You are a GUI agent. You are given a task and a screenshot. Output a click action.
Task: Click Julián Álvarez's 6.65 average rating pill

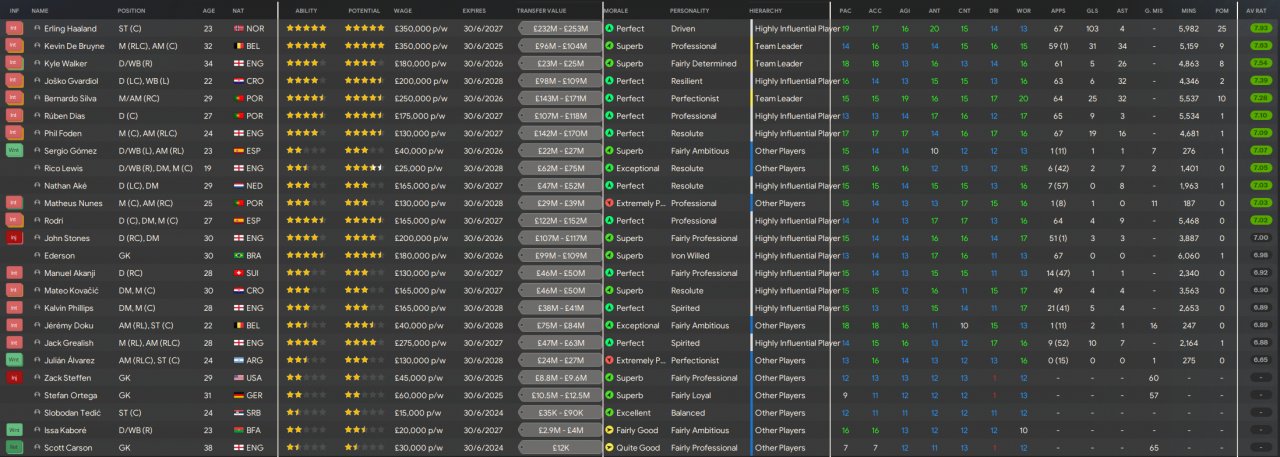tap(1261, 361)
